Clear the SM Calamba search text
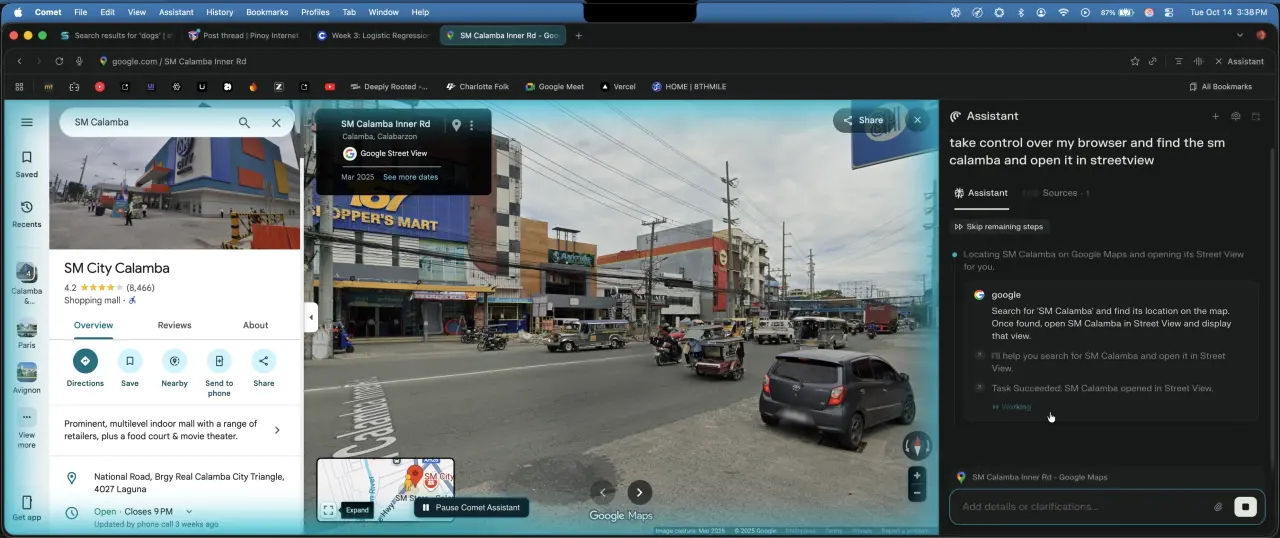 (x=276, y=122)
